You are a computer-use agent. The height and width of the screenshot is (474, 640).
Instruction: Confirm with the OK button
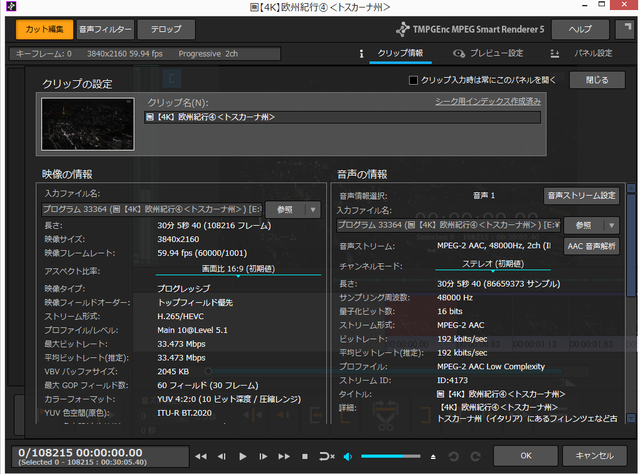(526, 456)
